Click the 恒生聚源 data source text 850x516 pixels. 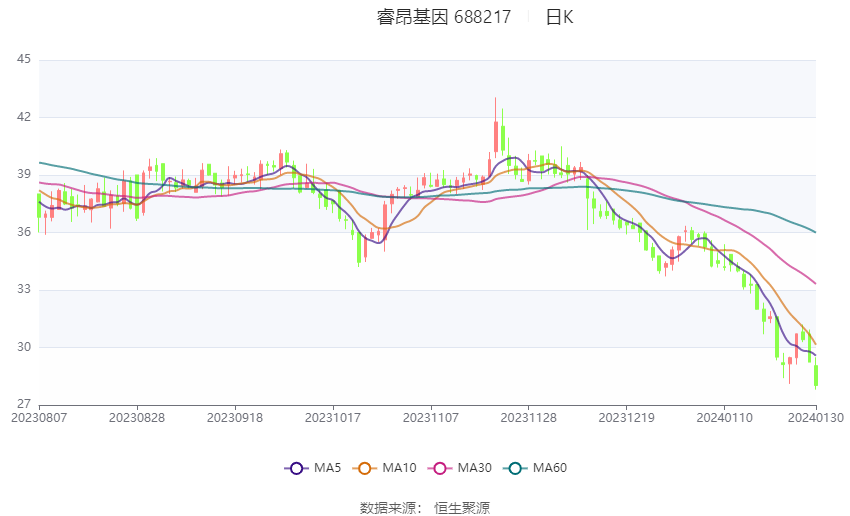462,508
